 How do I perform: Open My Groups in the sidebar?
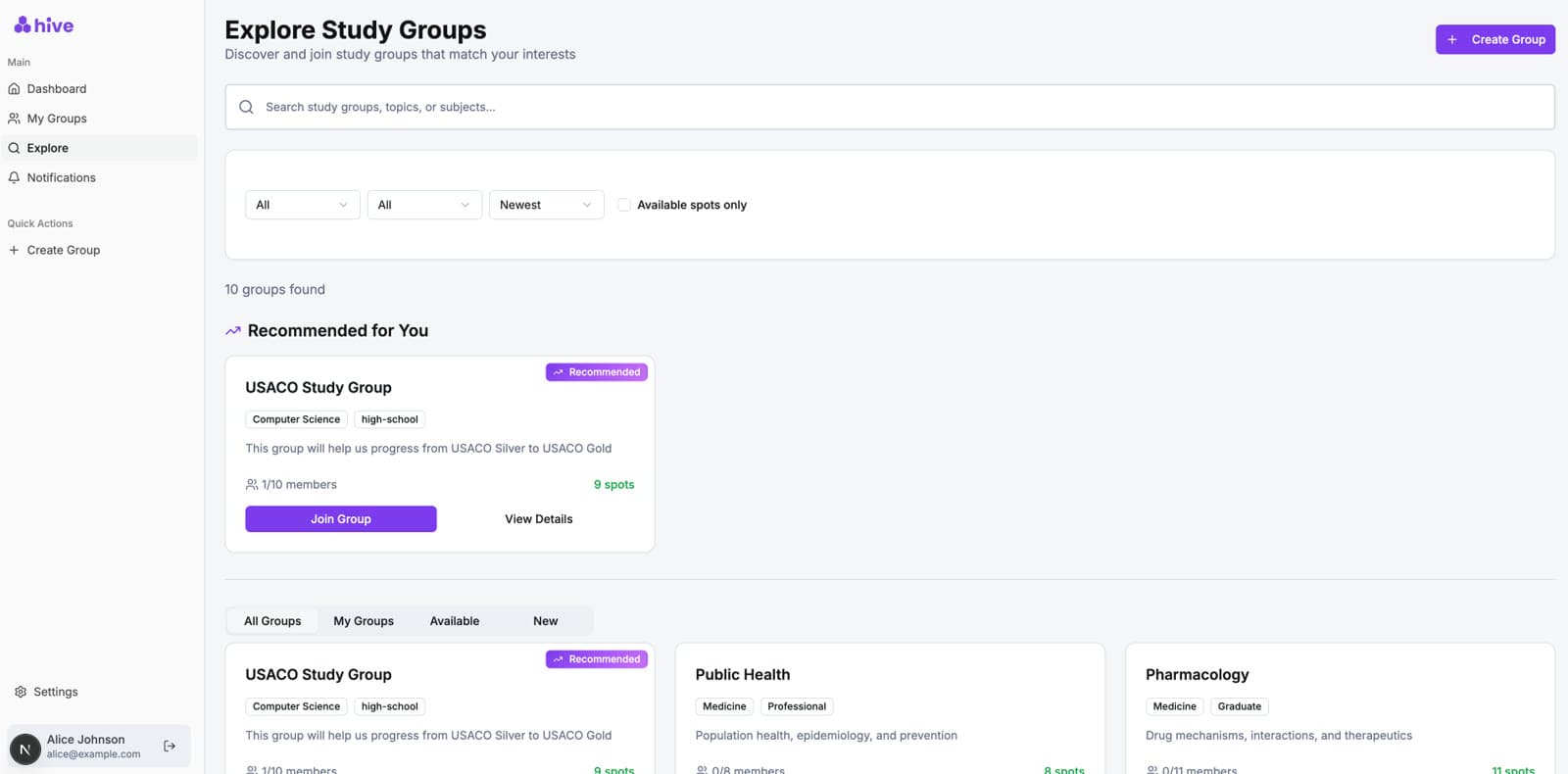(101, 119)
